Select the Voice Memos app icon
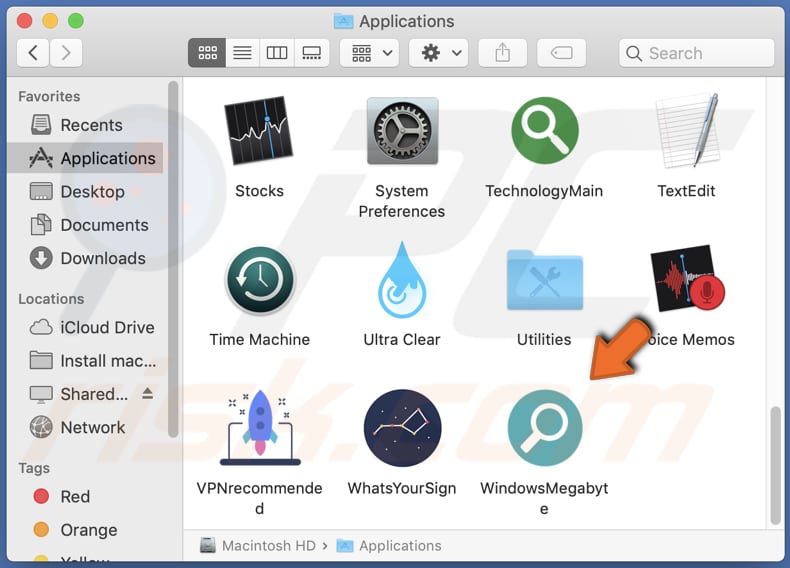 pos(687,279)
